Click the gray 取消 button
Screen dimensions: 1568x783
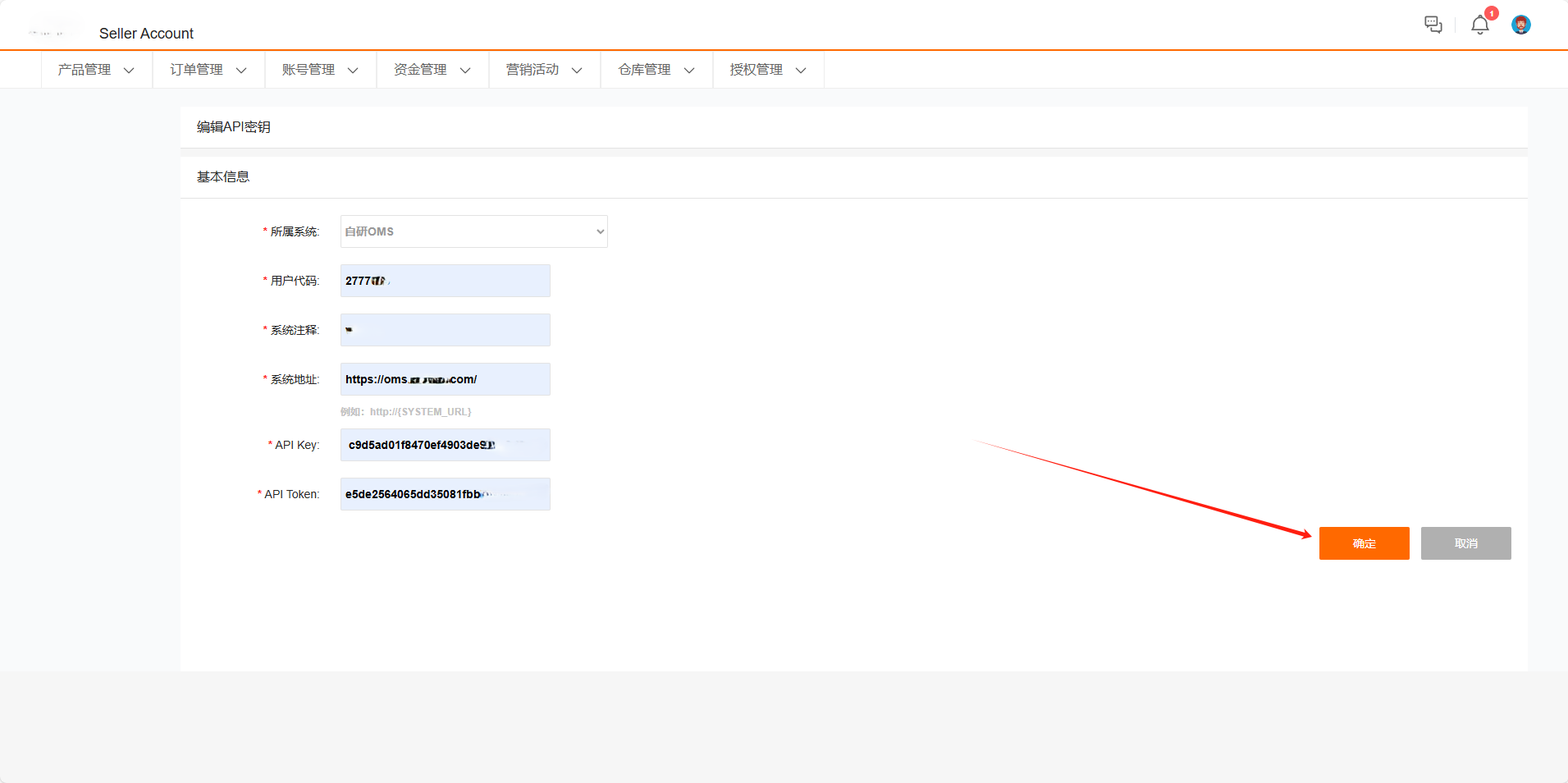(x=1465, y=543)
